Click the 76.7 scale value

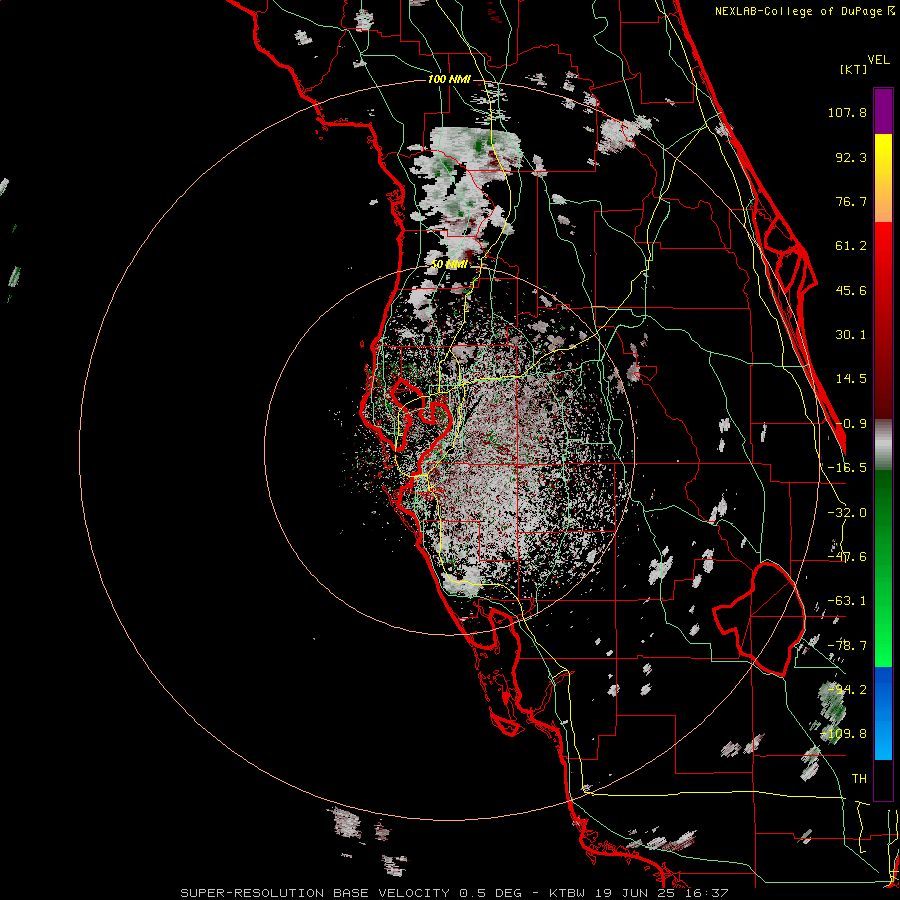click(851, 201)
